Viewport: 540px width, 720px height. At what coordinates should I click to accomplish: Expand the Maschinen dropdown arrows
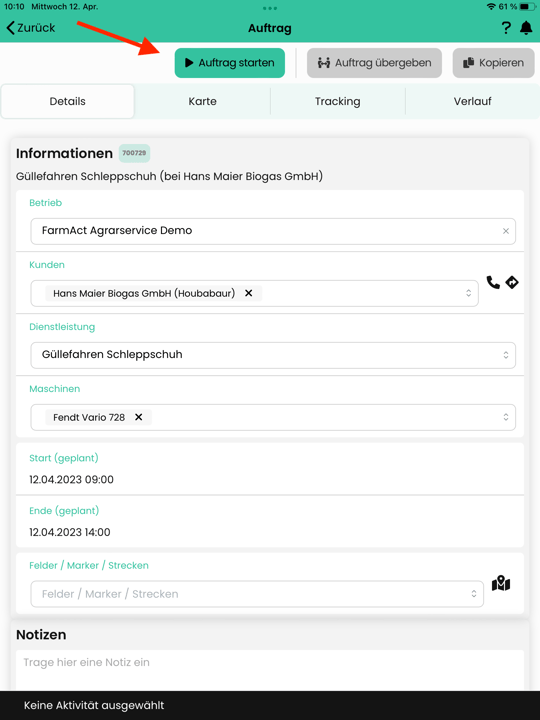click(506, 417)
